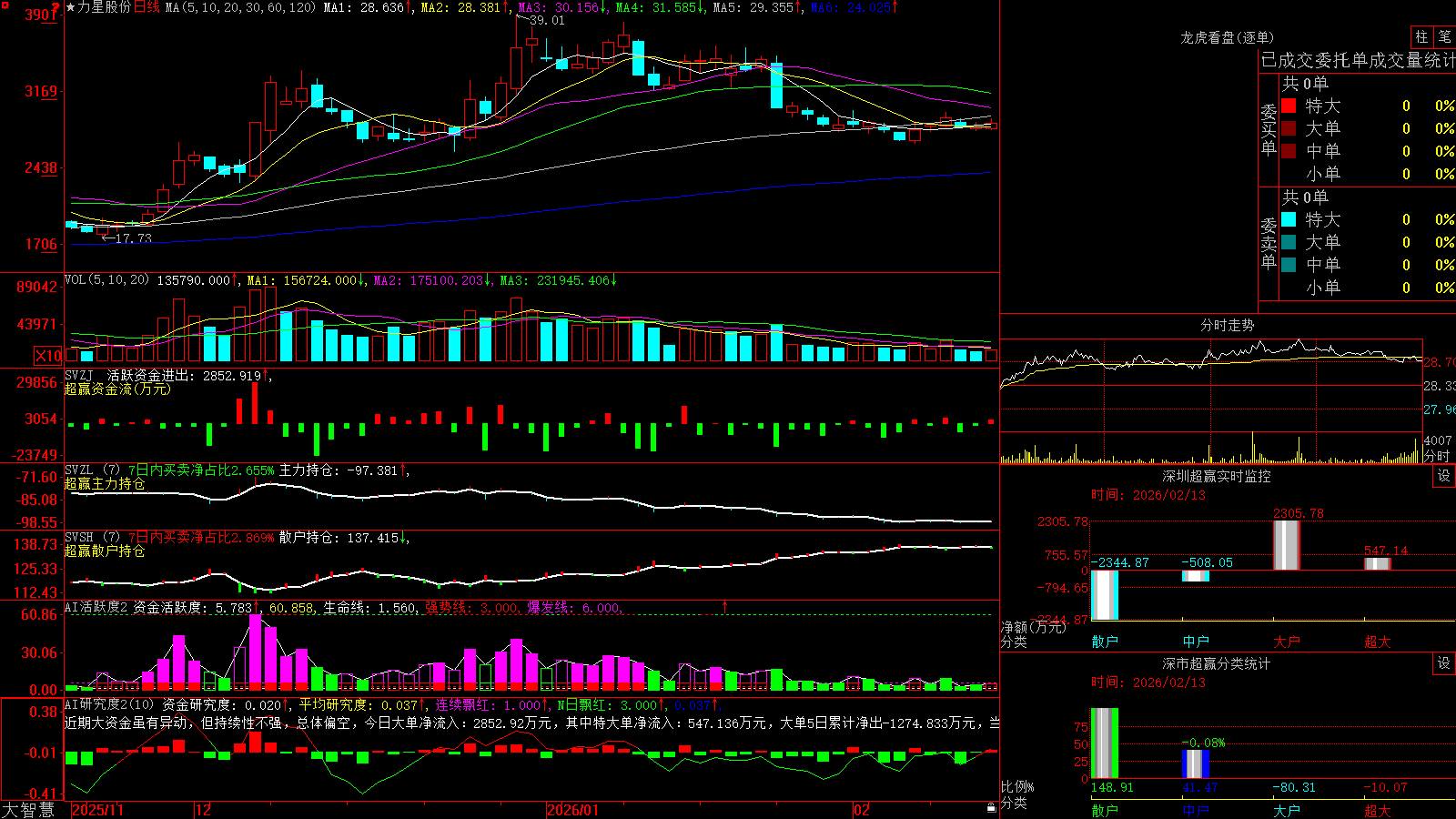Screen dimensions: 1456x819
Task: Click the teal 大单 sell-order swatch
Action: (1289, 242)
